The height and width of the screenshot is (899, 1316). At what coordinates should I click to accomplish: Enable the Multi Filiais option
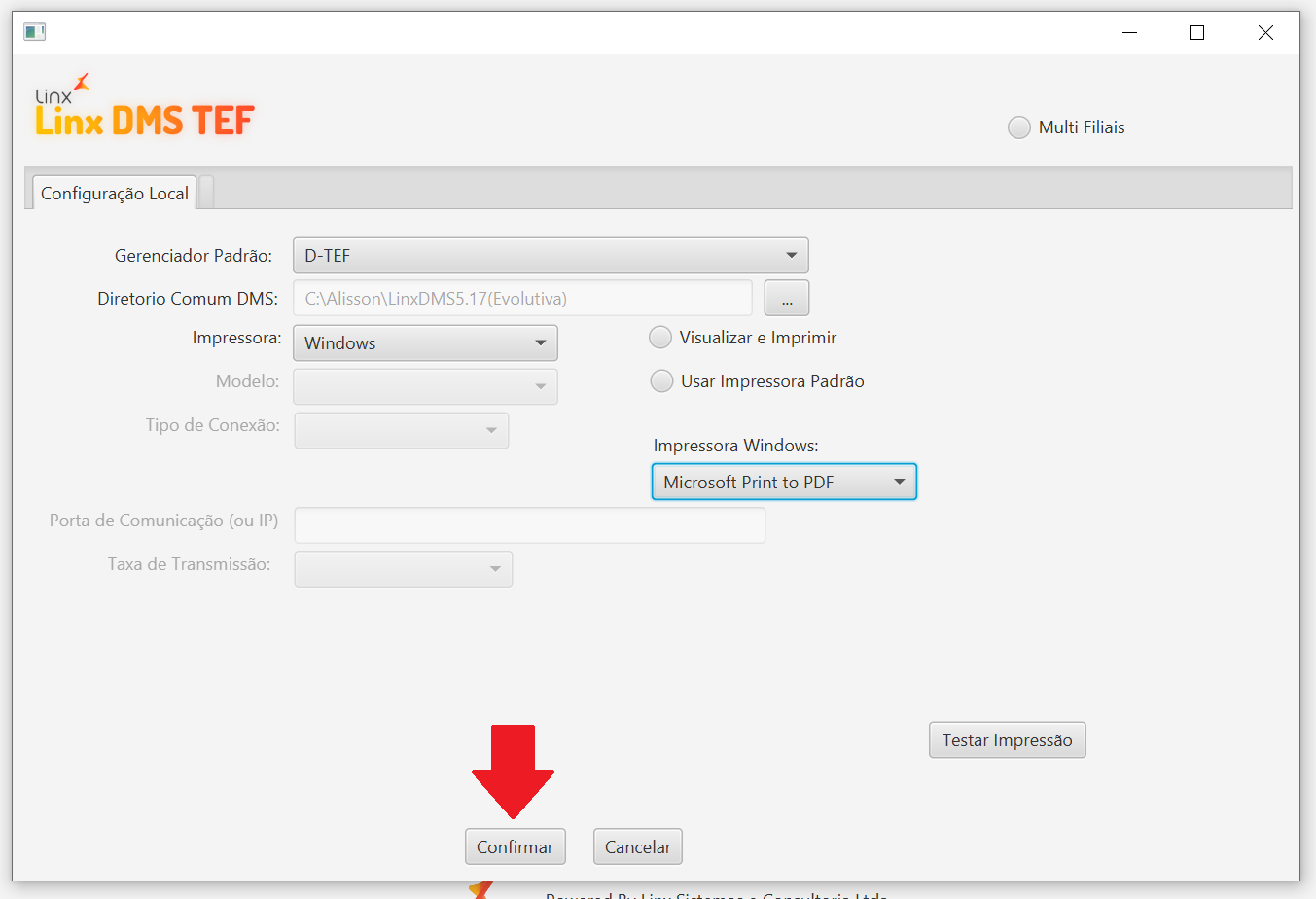click(x=1018, y=127)
